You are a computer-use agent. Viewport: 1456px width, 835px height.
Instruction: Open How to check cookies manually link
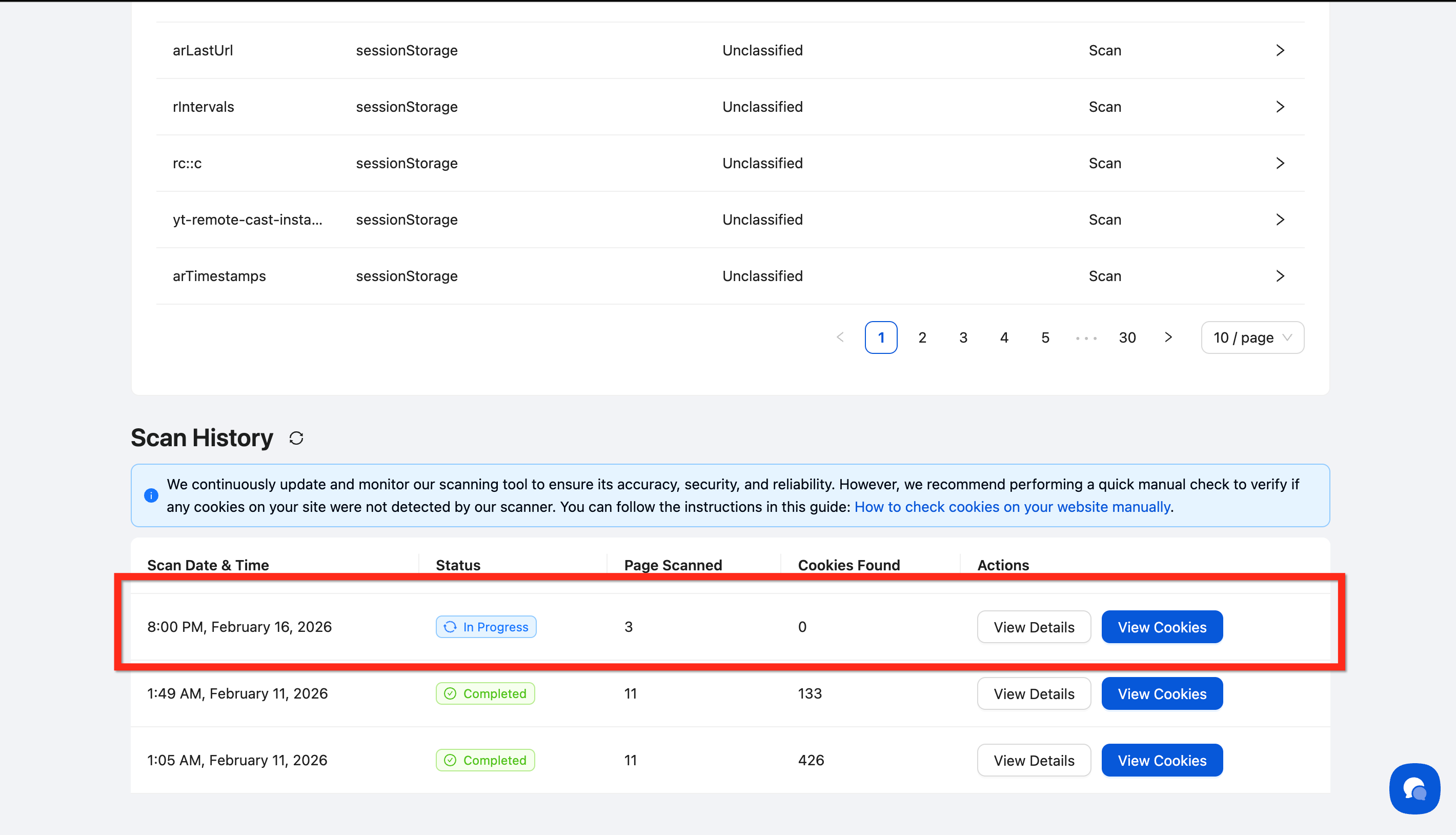click(1012, 507)
